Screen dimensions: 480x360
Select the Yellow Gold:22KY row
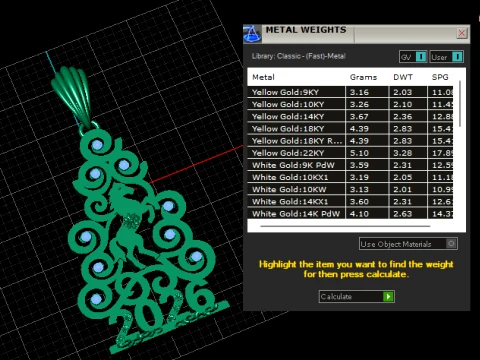pyautogui.click(x=350, y=153)
